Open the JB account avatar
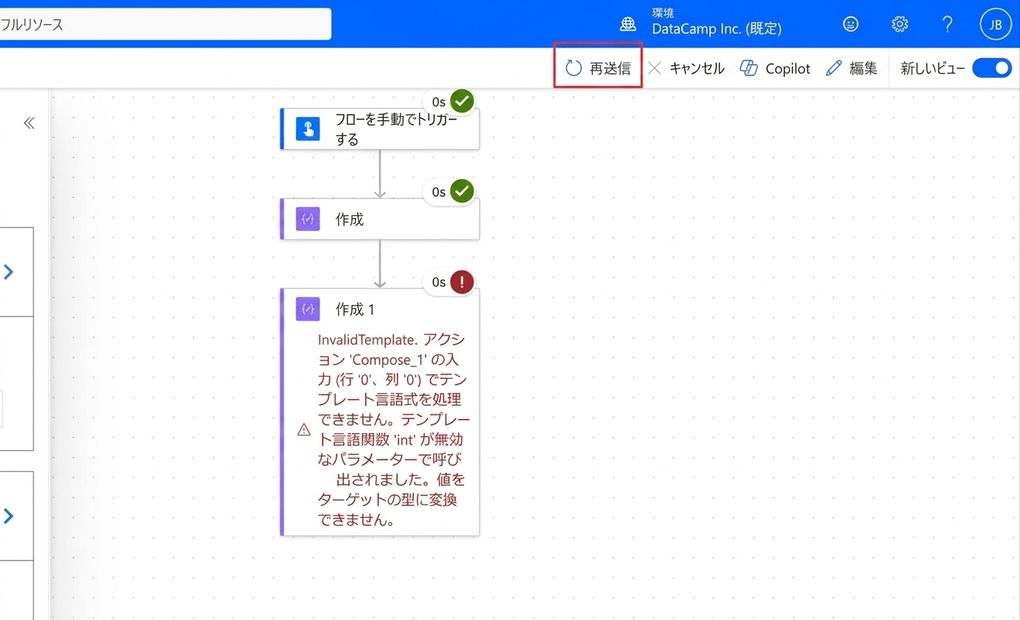Screen dimensions: 1020x620 995,24
